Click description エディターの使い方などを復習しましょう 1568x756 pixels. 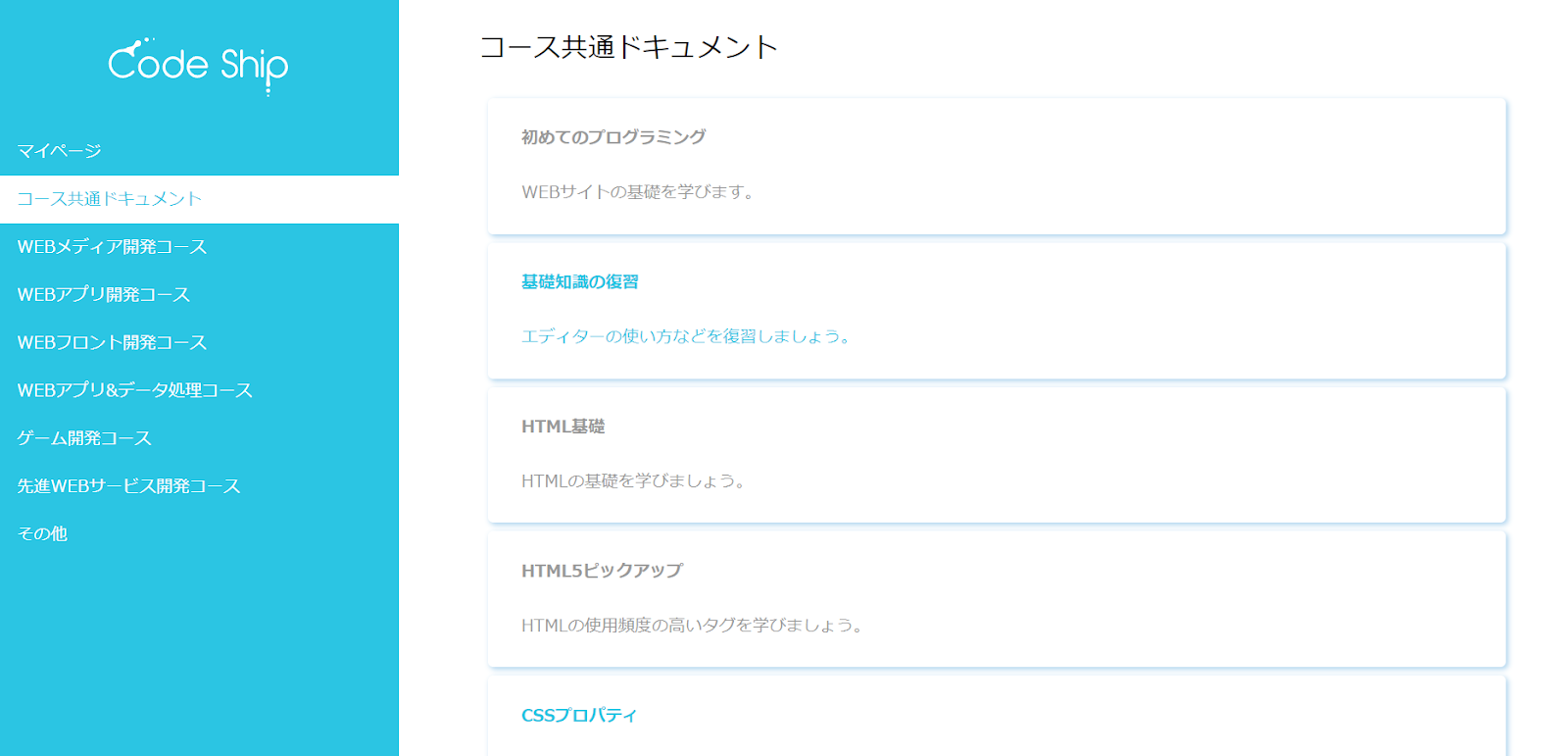click(x=685, y=336)
